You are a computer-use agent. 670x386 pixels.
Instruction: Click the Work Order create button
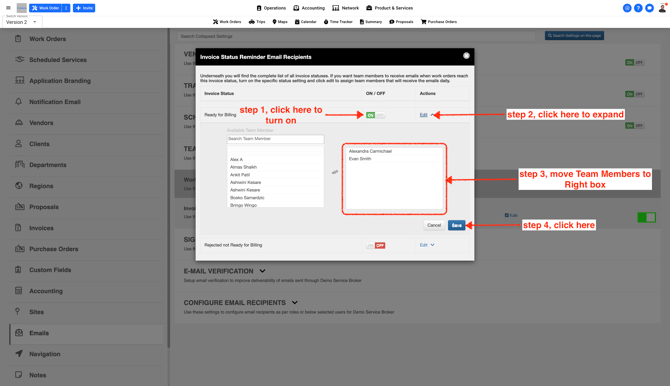pos(46,8)
